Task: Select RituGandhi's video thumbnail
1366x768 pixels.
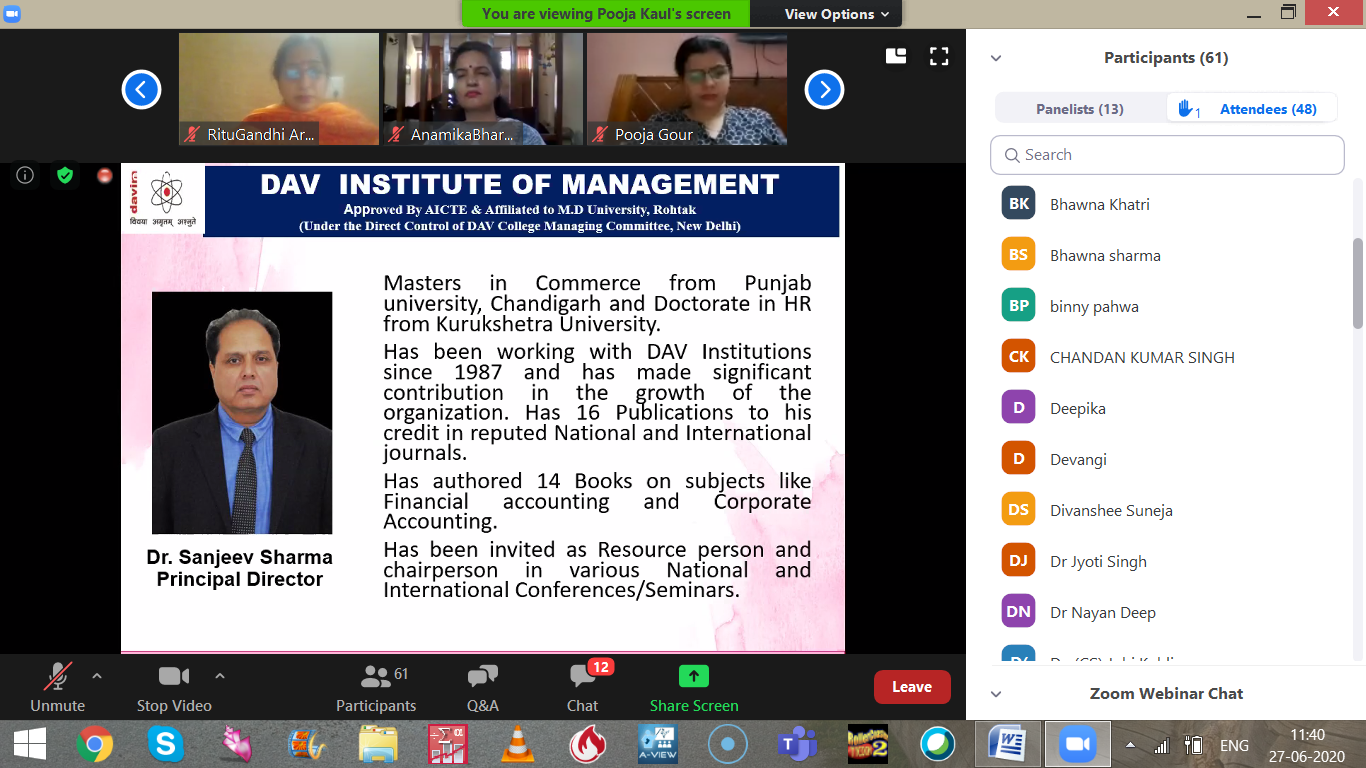Action: pos(279,89)
